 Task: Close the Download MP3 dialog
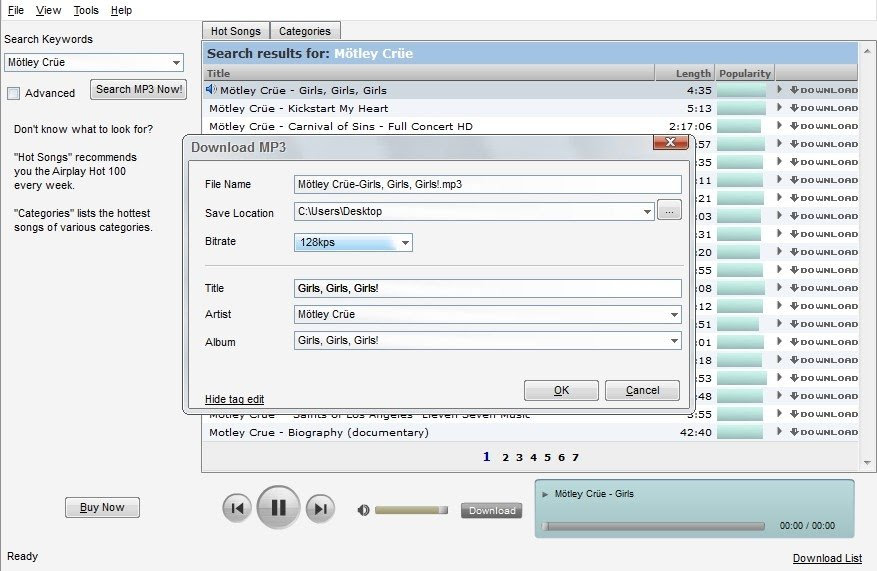pyautogui.click(x=670, y=142)
